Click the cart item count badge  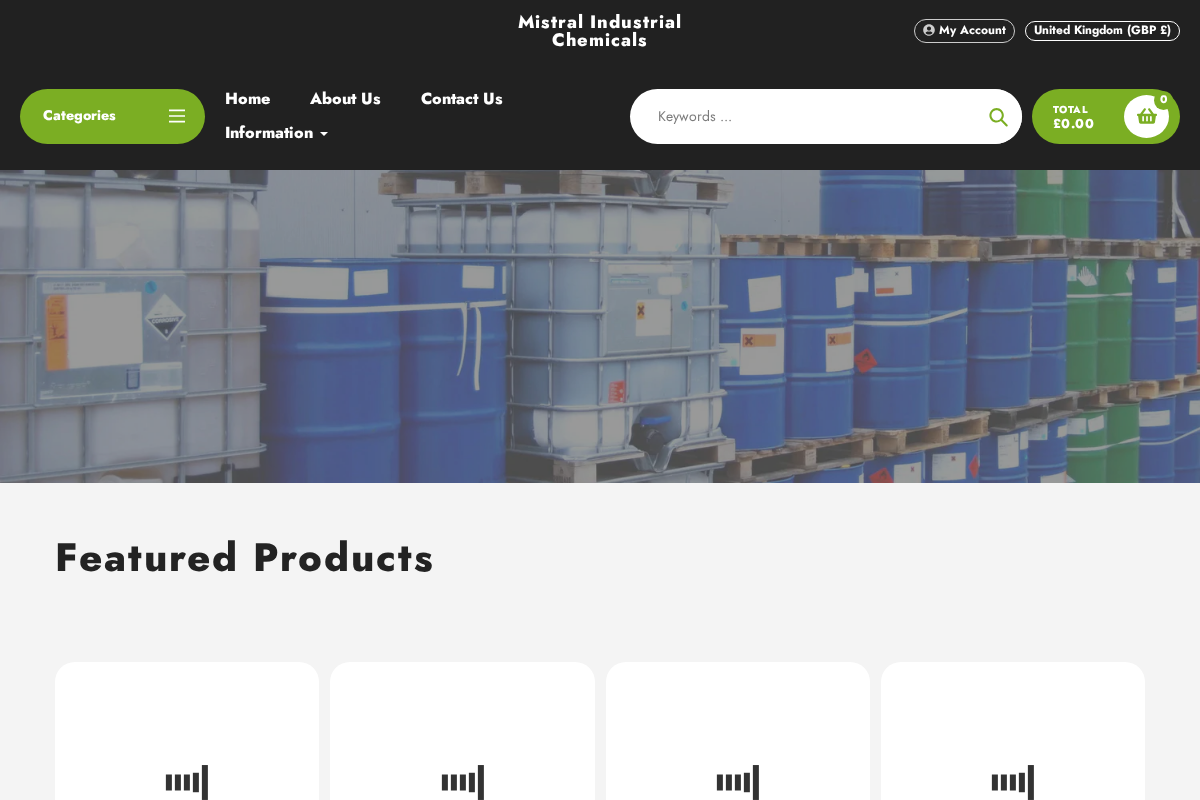(1163, 99)
